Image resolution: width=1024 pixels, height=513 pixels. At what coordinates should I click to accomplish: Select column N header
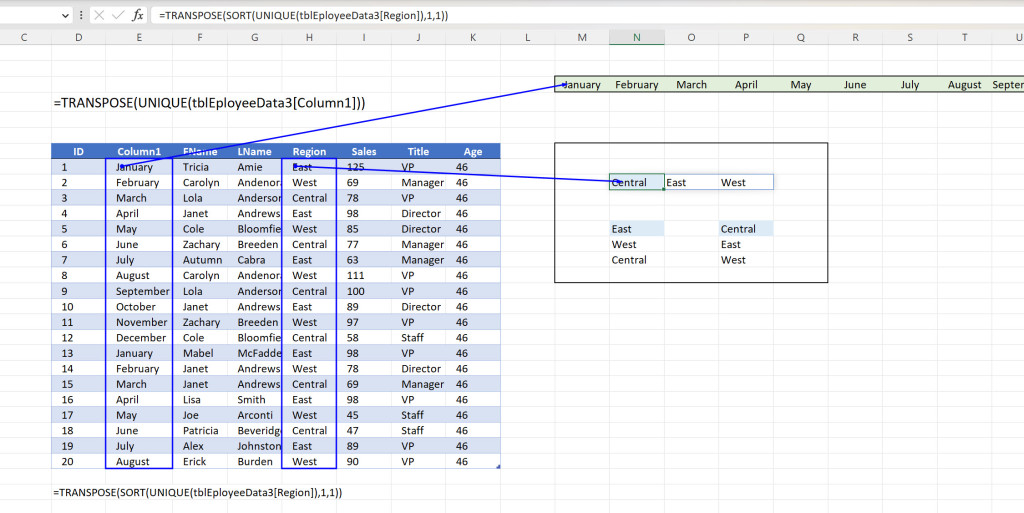tap(637, 38)
